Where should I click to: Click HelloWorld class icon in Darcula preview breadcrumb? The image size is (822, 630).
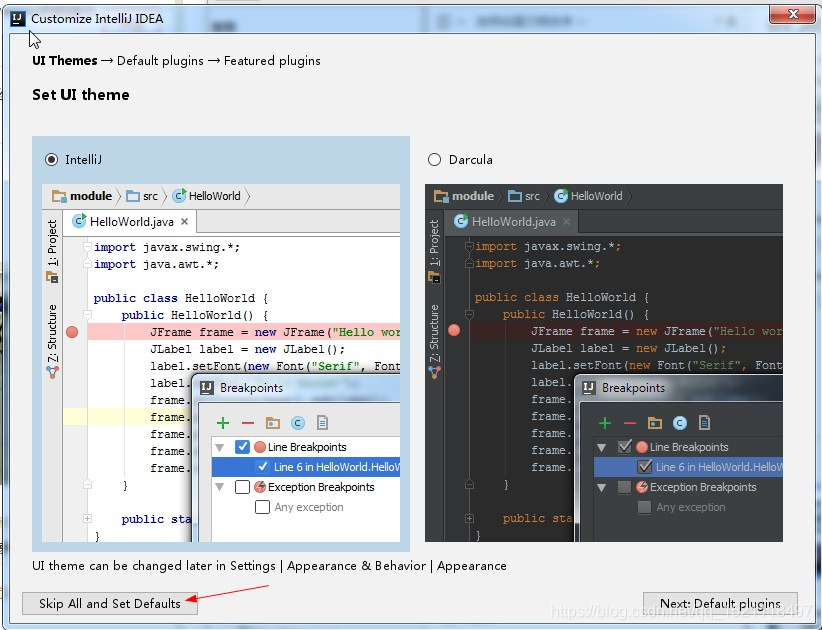pyautogui.click(x=561, y=195)
